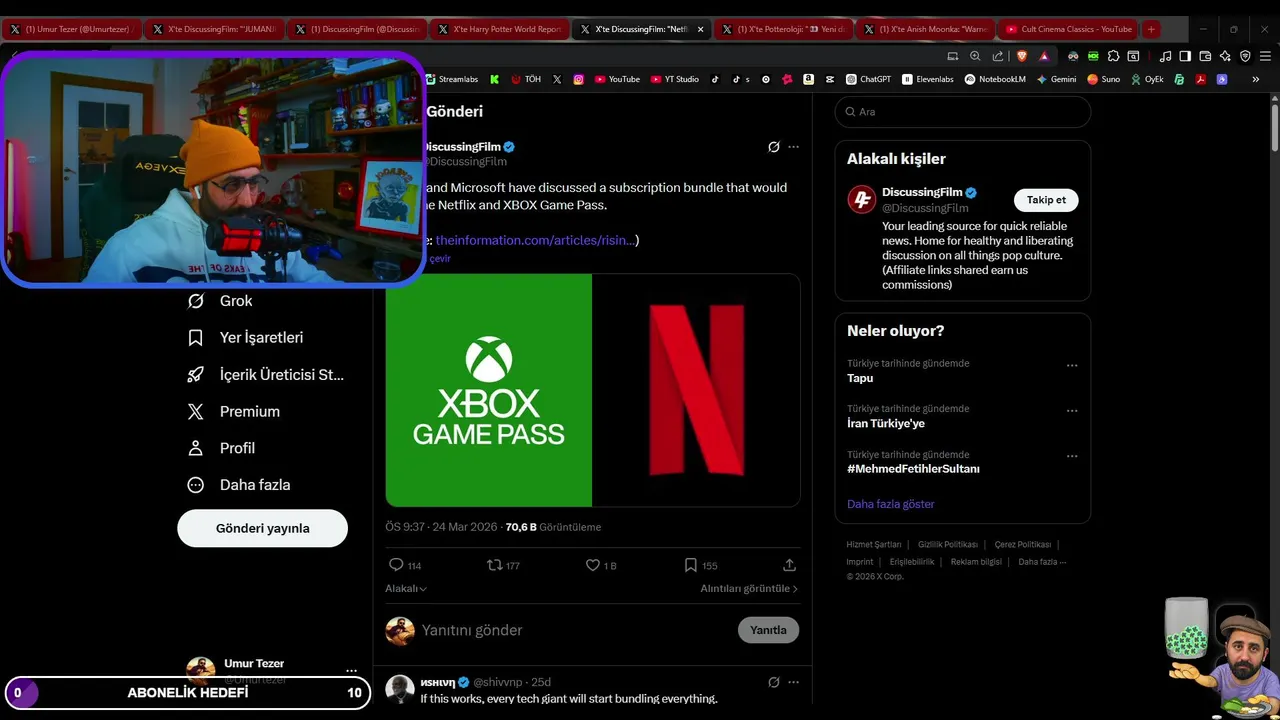Open Grok from the sidebar
The width and height of the screenshot is (1280, 720).
(220, 301)
